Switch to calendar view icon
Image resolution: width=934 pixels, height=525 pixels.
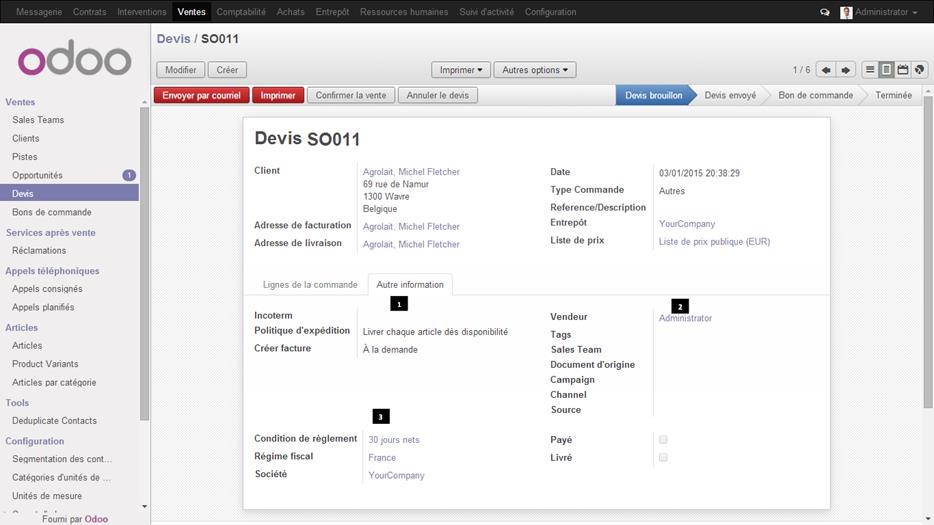click(903, 70)
